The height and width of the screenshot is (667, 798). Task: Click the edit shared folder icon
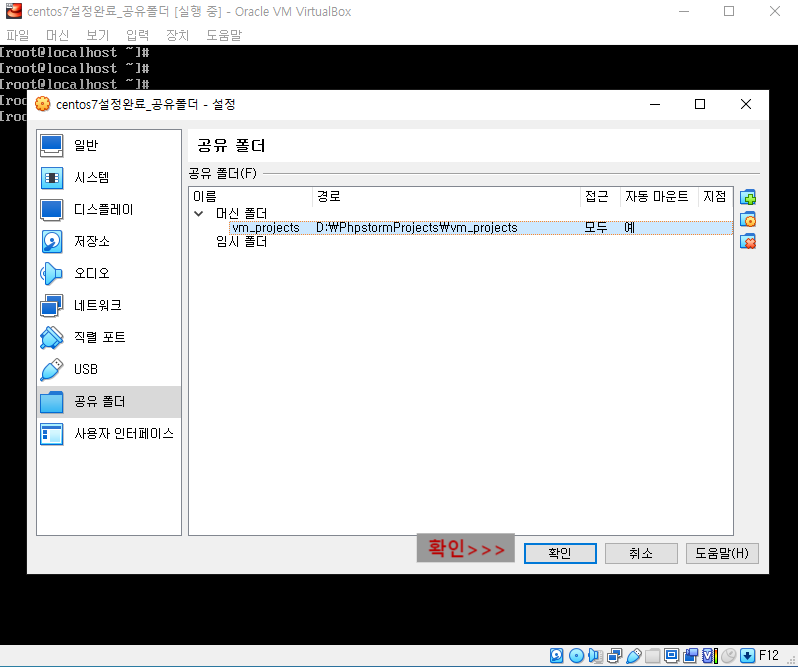tap(748, 219)
